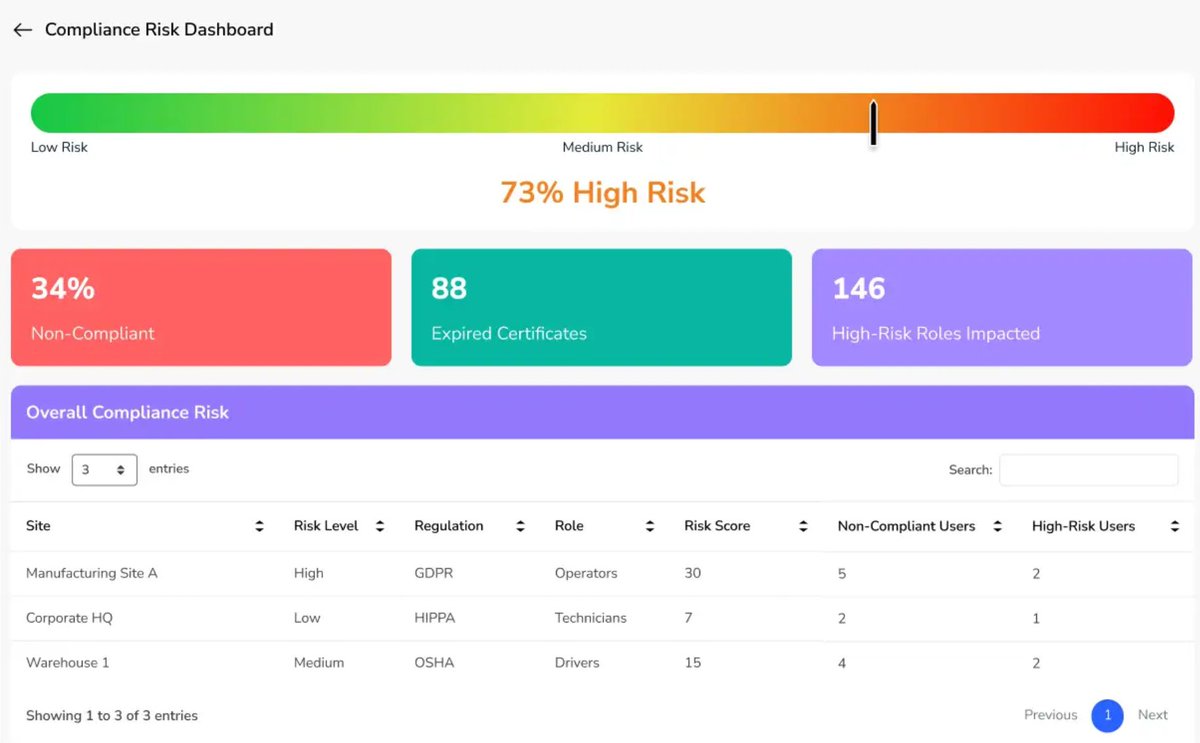This screenshot has width=1200, height=743.
Task: Click the red High Risk gauge end
Action: tap(1155, 113)
